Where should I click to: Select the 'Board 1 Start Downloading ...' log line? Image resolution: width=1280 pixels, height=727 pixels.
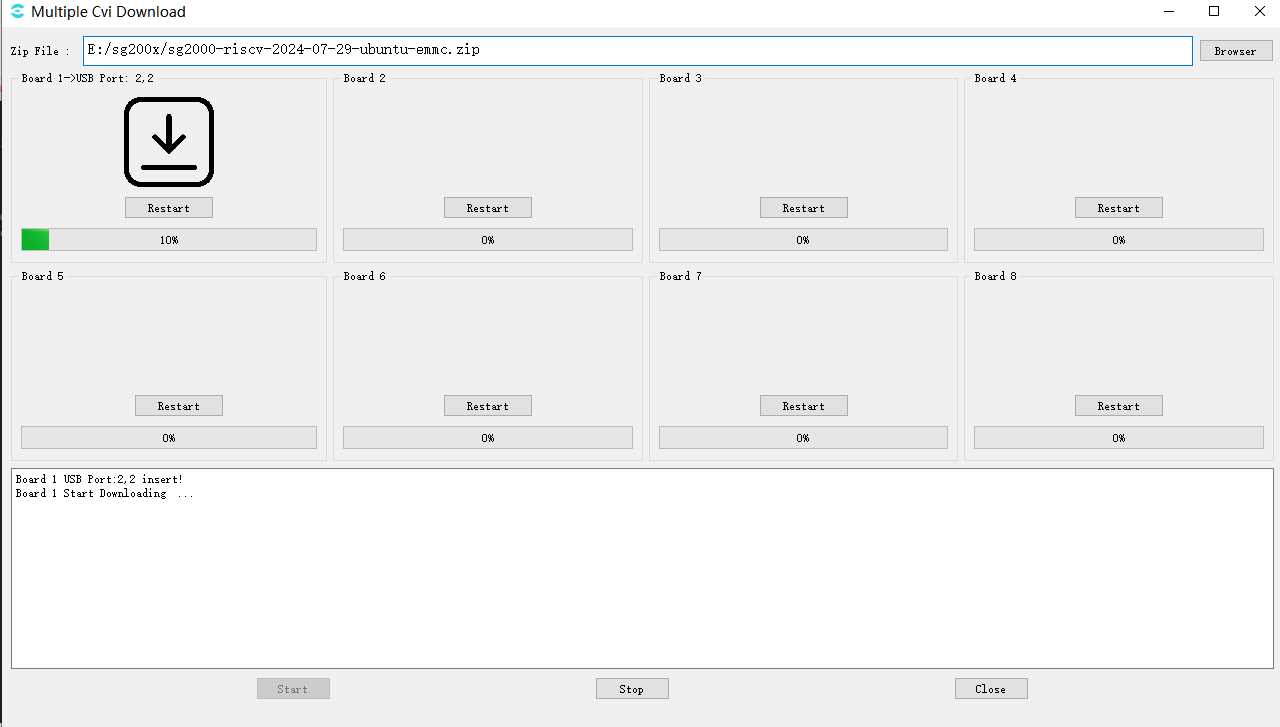coord(105,494)
